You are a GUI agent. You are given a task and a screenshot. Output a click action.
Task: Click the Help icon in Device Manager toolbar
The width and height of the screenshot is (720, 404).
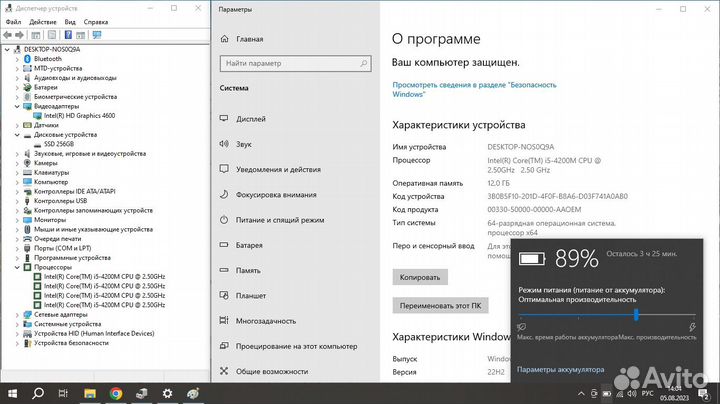pos(68,35)
